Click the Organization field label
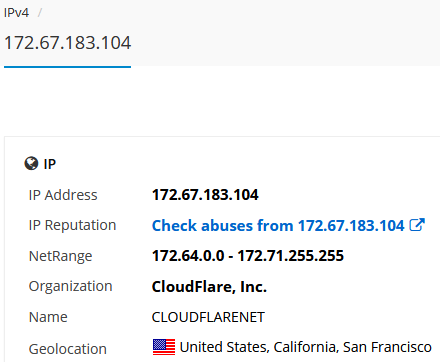 click(x=71, y=287)
